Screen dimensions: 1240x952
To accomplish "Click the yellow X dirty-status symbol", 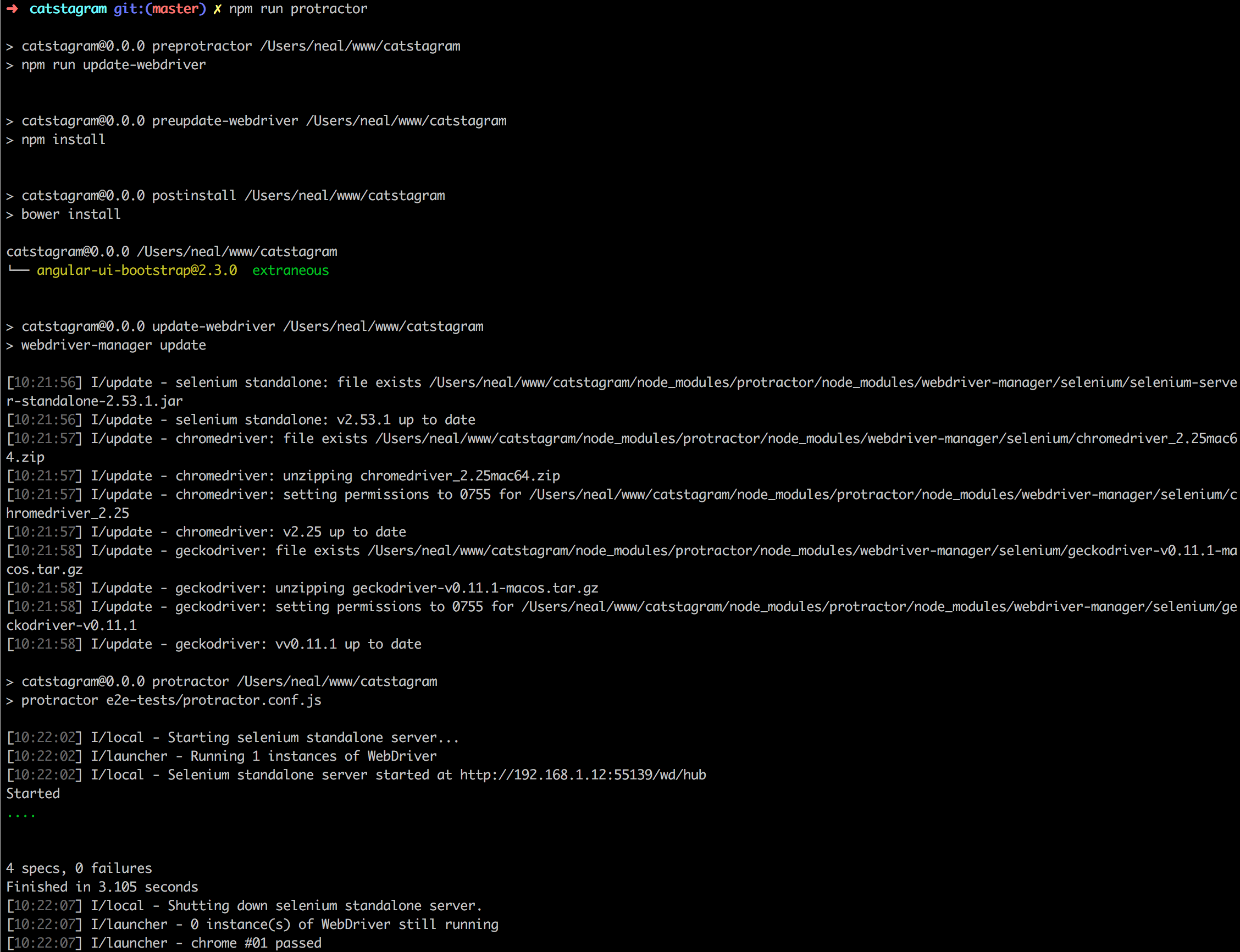I will 217,9.
